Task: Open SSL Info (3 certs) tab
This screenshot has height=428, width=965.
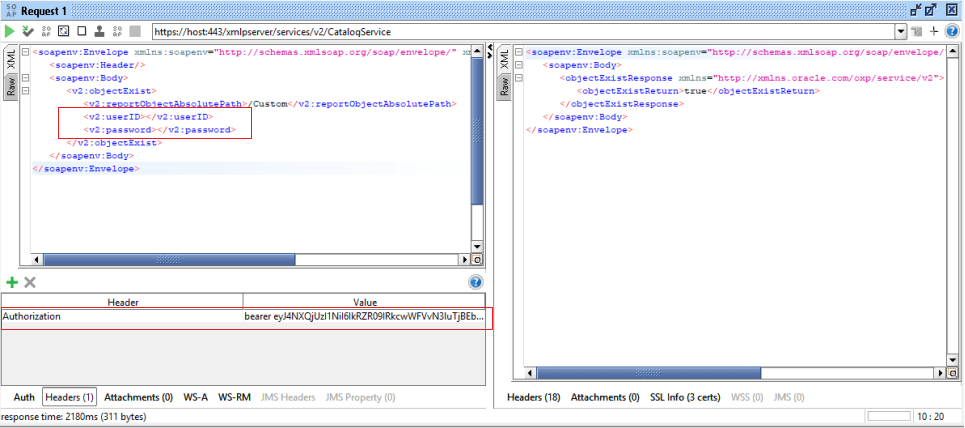Action: pyautogui.click(x=685, y=397)
